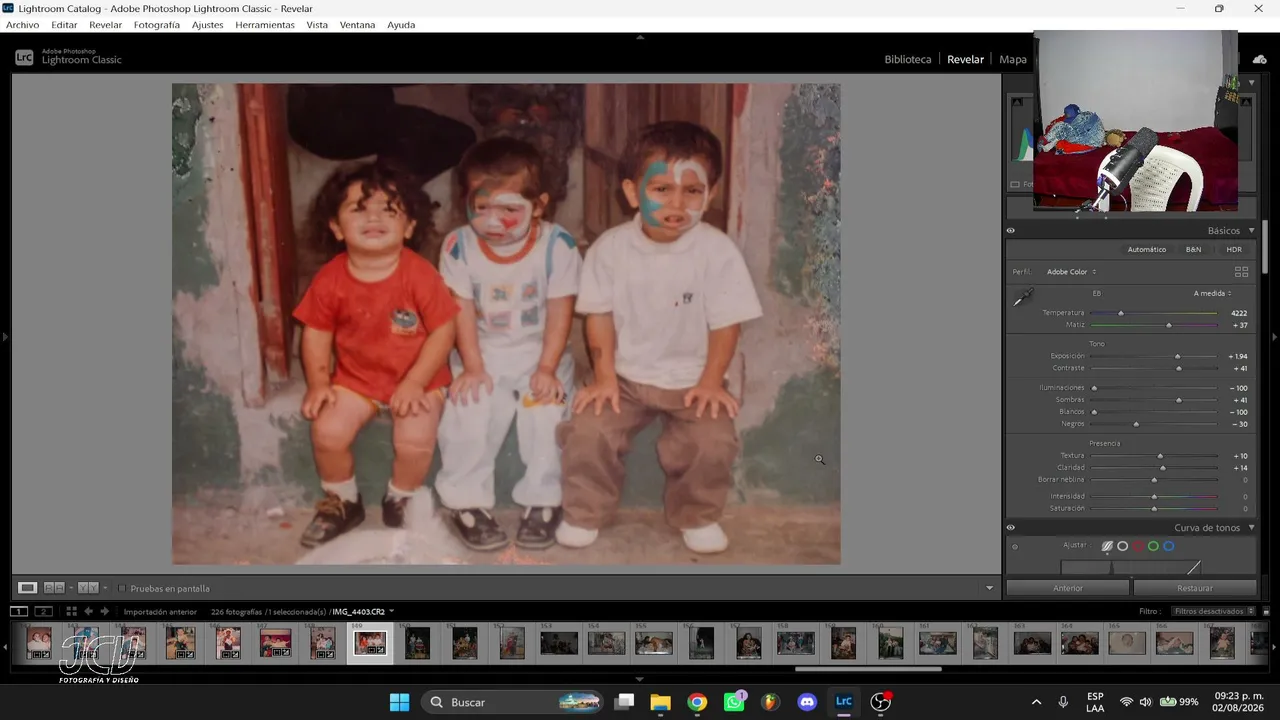Open File Explorer from the taskbar

tap(660, 702)
